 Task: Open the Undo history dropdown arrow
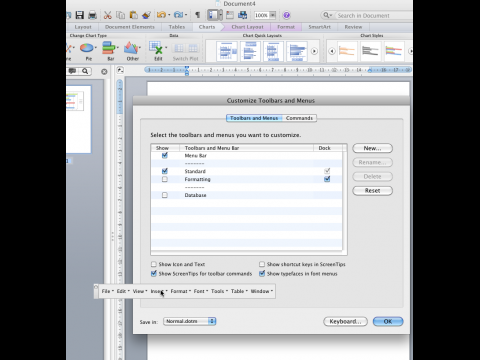click(x=169, y=15)
